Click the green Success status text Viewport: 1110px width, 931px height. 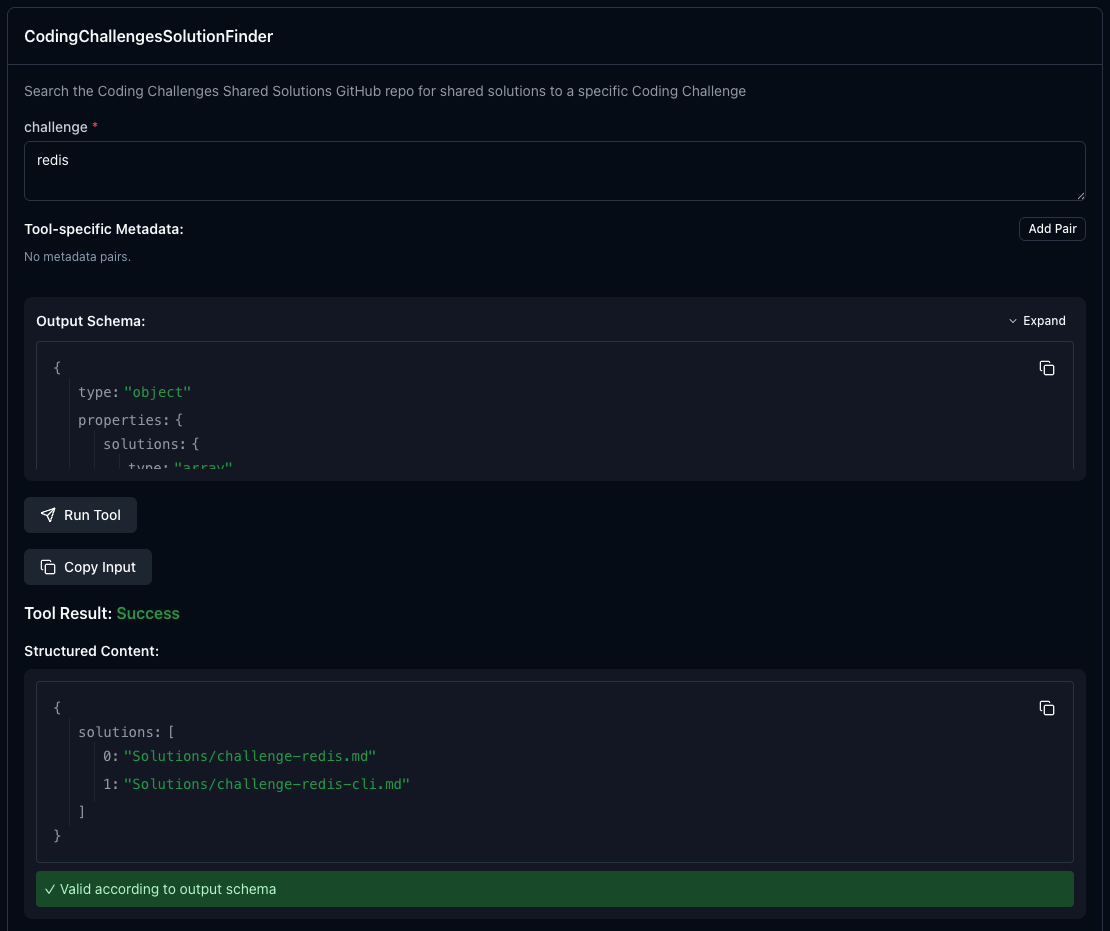coord(148,613)
